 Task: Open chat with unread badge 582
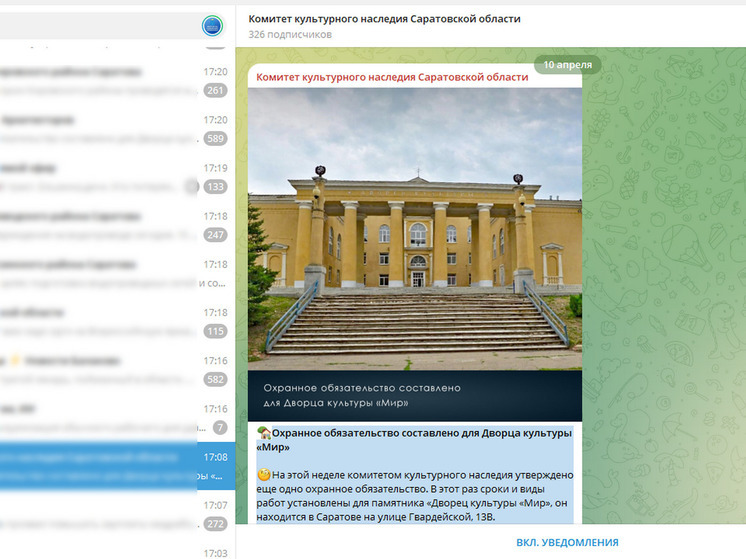[118, 370]
